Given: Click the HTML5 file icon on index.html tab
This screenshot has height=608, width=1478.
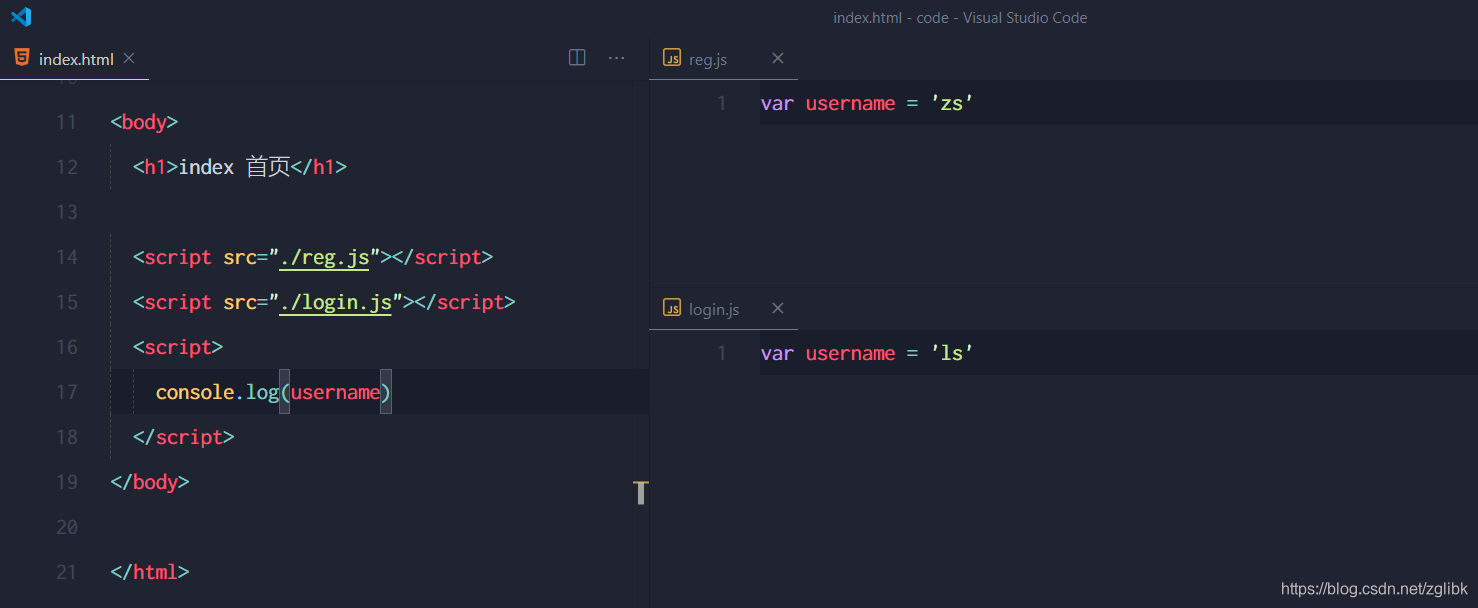Looking at the screenshot, I should point(22,58).
